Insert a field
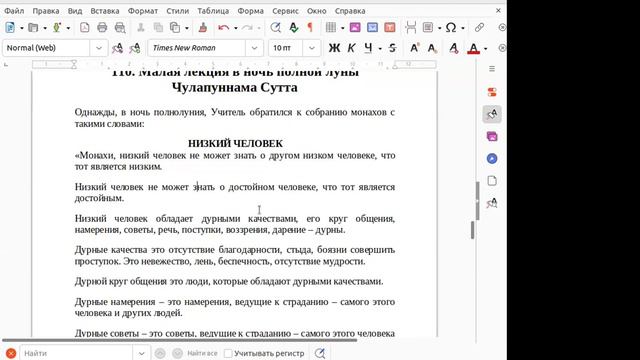The height and width of the screenshot is (360, 640). 428,27
